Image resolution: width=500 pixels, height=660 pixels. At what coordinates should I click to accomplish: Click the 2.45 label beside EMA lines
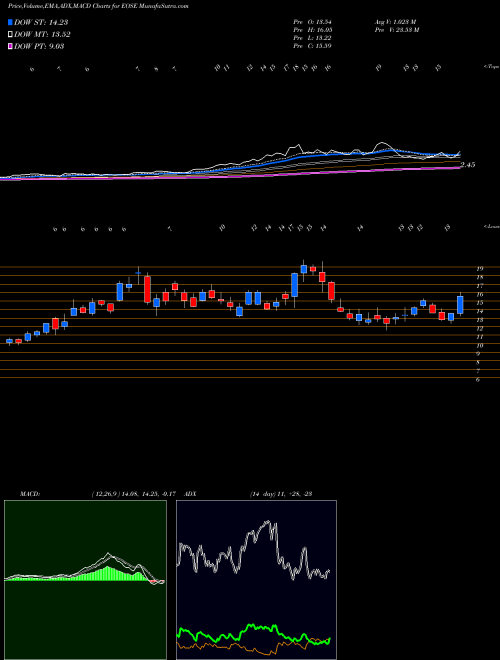[468, 165]
